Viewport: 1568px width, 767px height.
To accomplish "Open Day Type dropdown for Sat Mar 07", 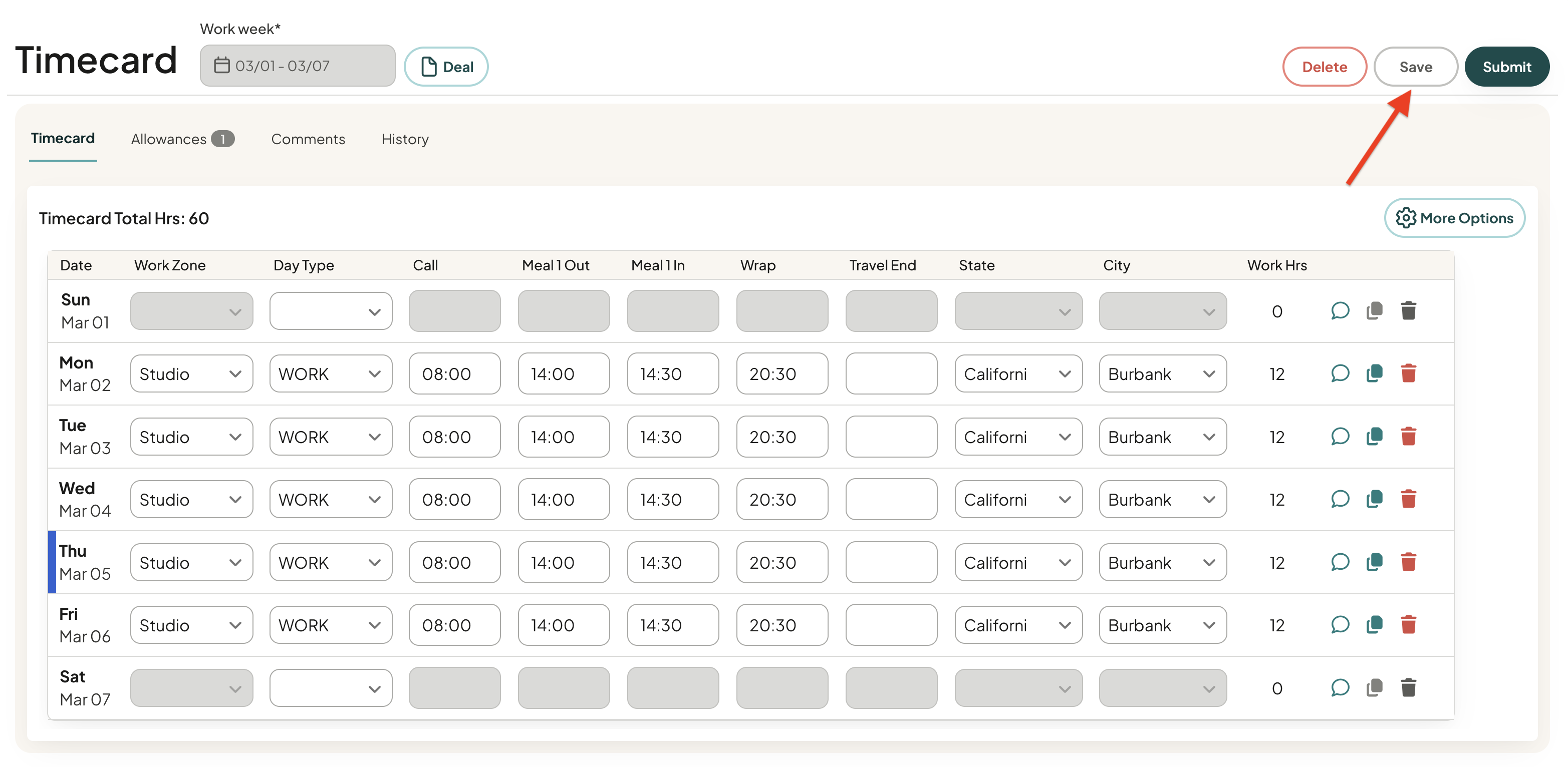I will pyautogui.click(x=331, y=688).
